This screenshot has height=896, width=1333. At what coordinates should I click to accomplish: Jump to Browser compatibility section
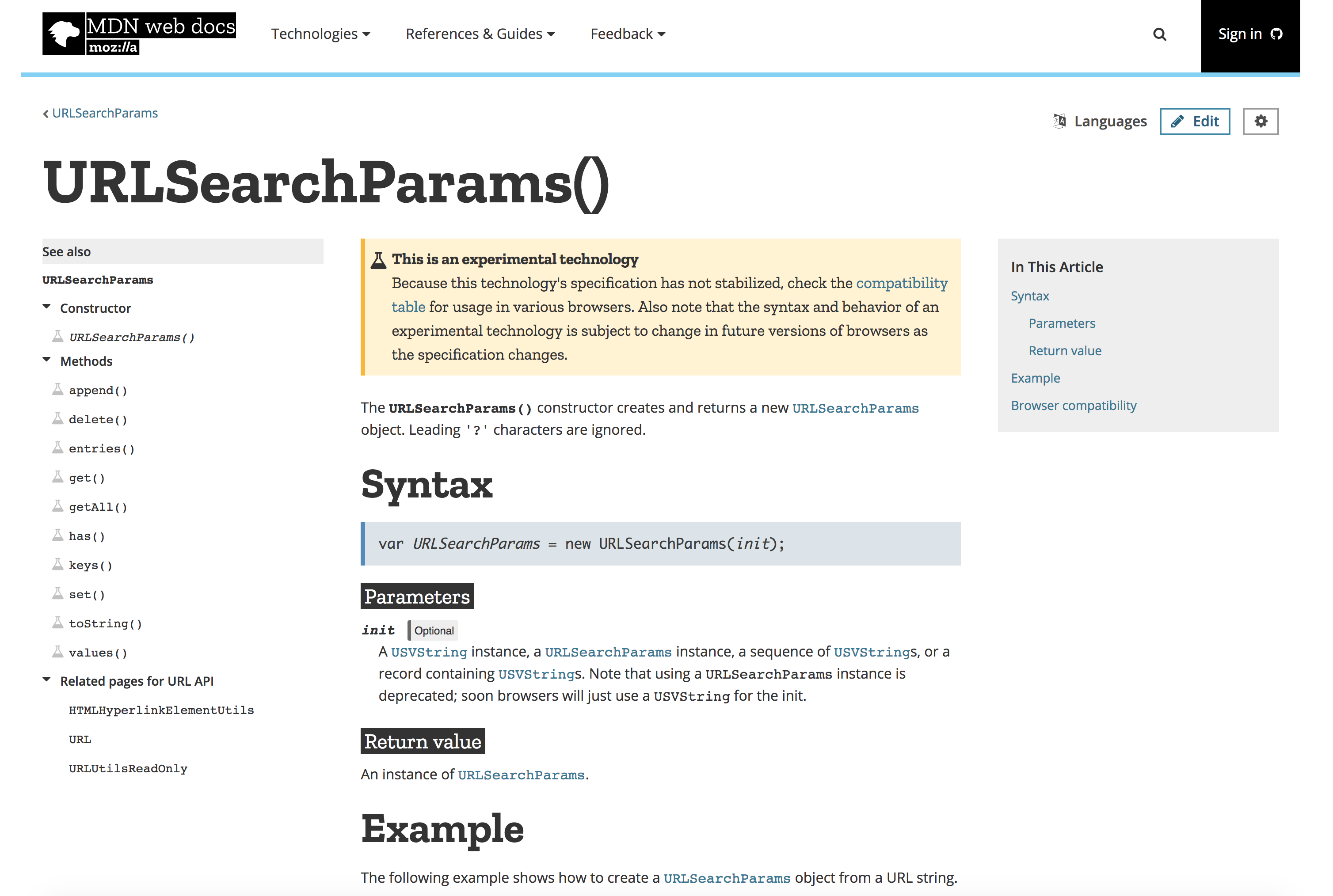1073,406
